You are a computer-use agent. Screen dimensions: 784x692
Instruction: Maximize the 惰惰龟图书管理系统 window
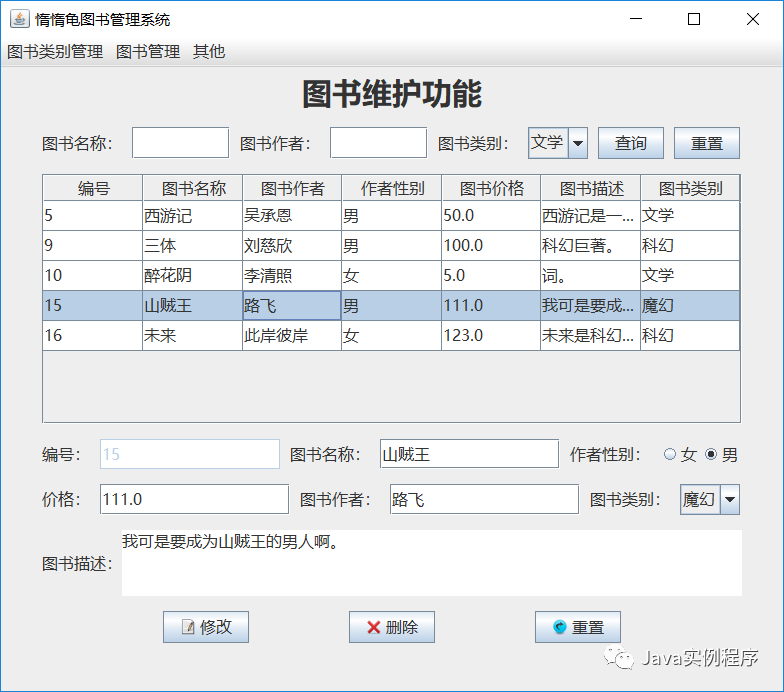click(x=694, y=19)
